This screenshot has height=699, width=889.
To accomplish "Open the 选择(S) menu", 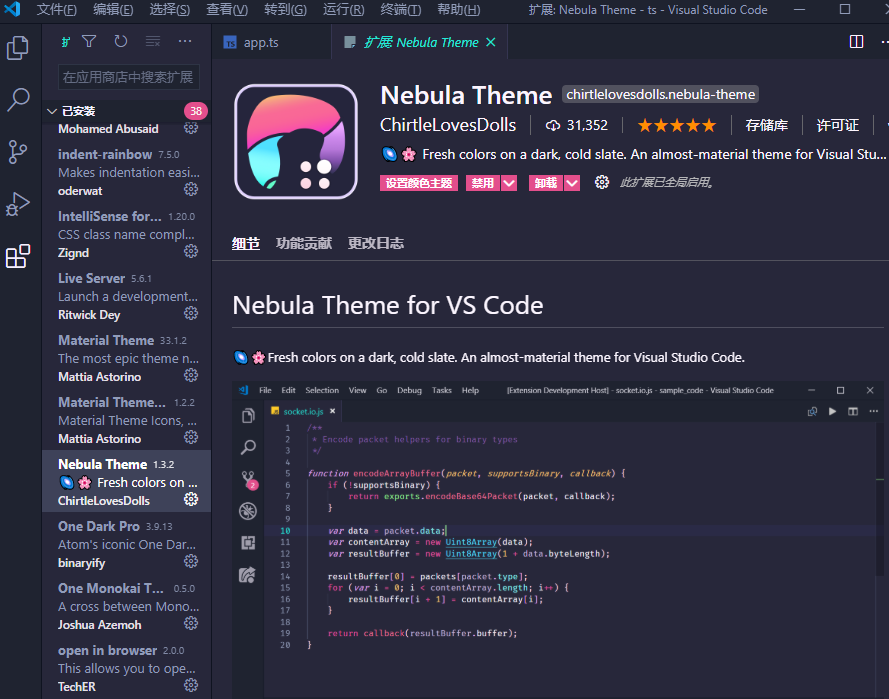I will 170,10.
